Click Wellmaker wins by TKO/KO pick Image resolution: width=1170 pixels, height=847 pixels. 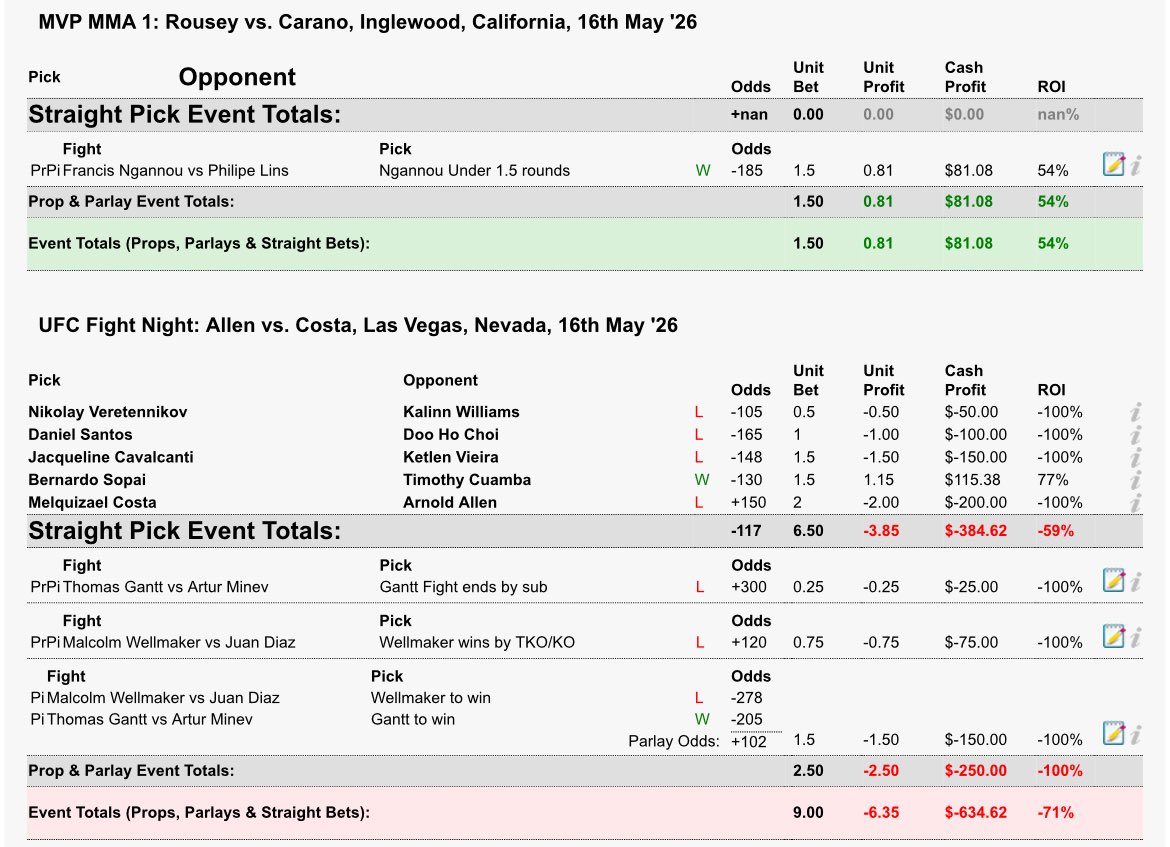coord(477,642)
